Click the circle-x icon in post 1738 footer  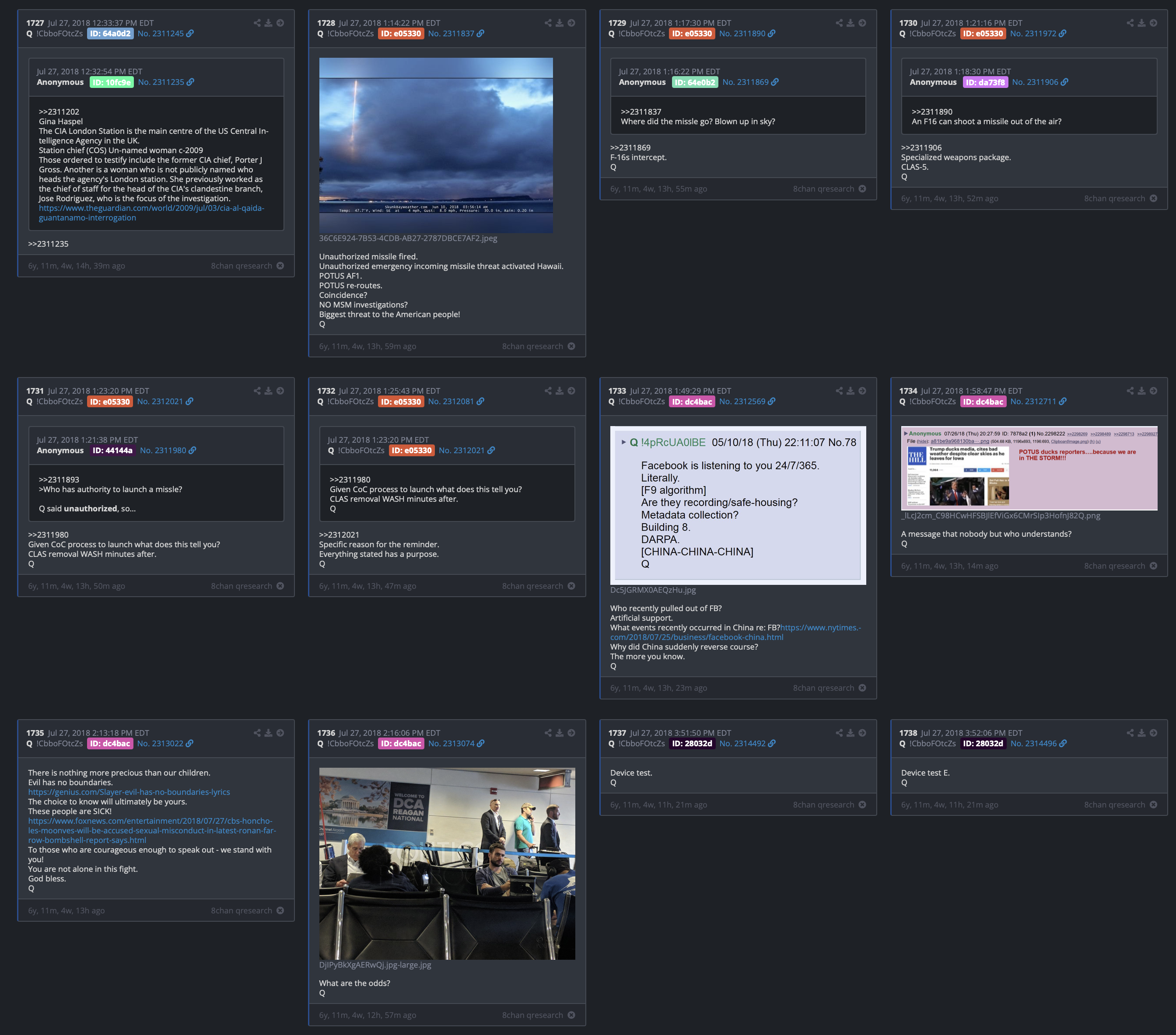(x=1154, y=805)
